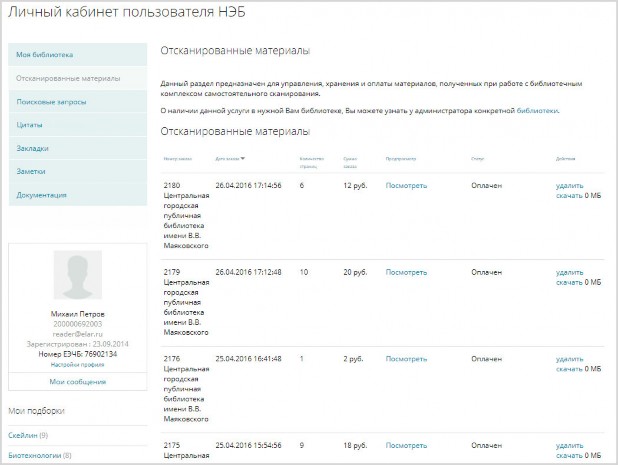Select order date '26.04.2016 17:14:56'

(x=248, y=185)
